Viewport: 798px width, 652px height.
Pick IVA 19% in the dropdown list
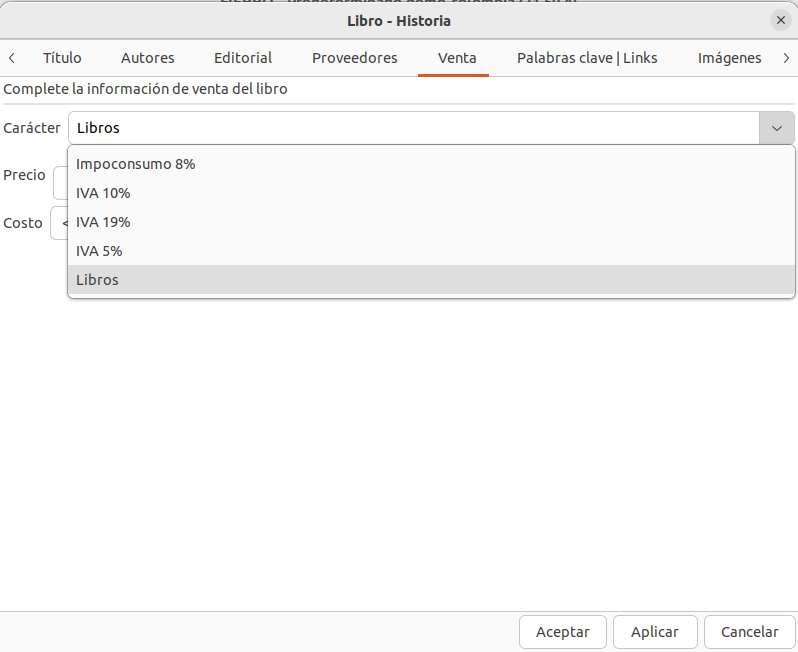click(x=103, y=222)
